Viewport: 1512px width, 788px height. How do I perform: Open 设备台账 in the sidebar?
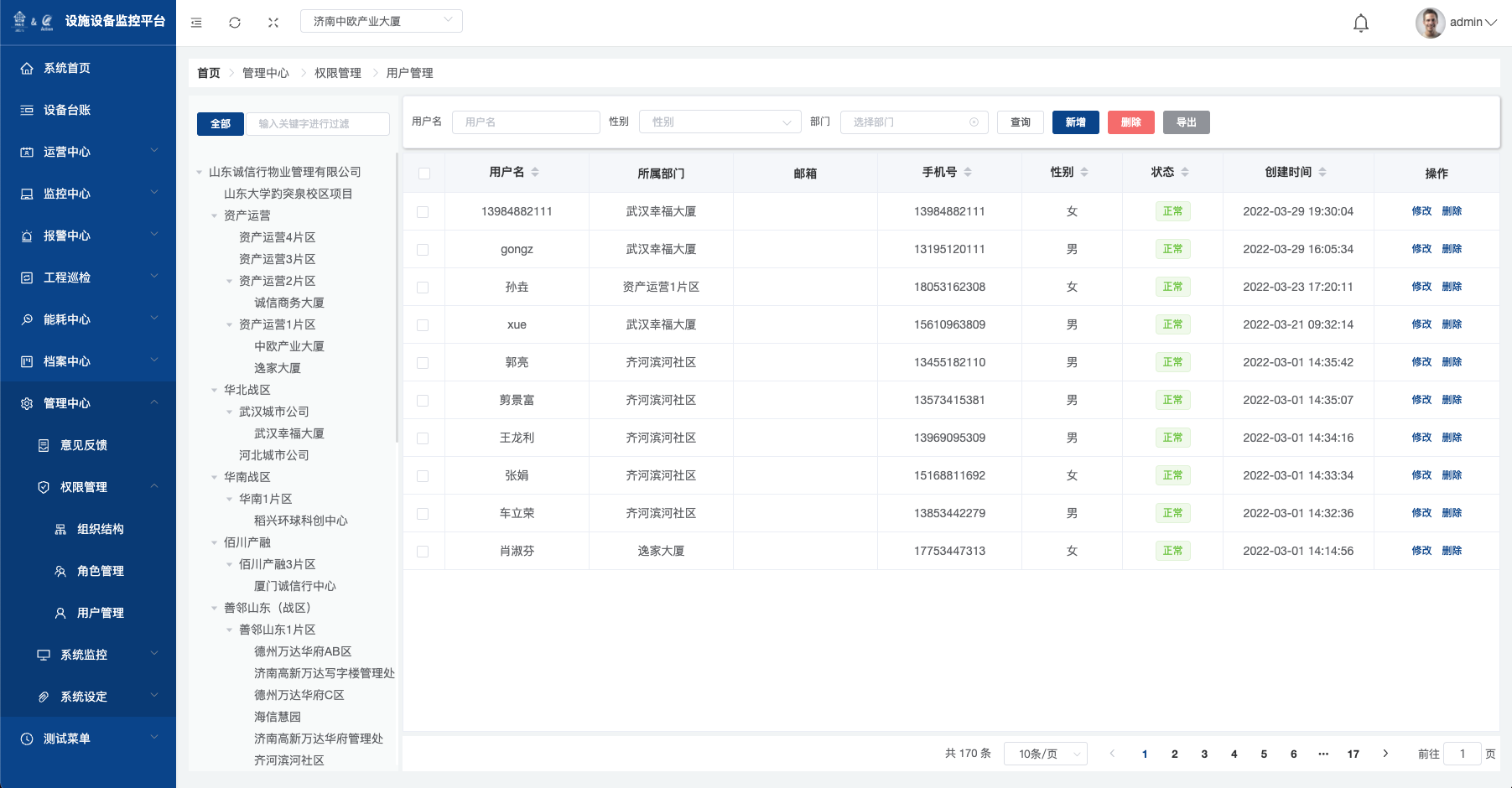(x=67, y=110)
